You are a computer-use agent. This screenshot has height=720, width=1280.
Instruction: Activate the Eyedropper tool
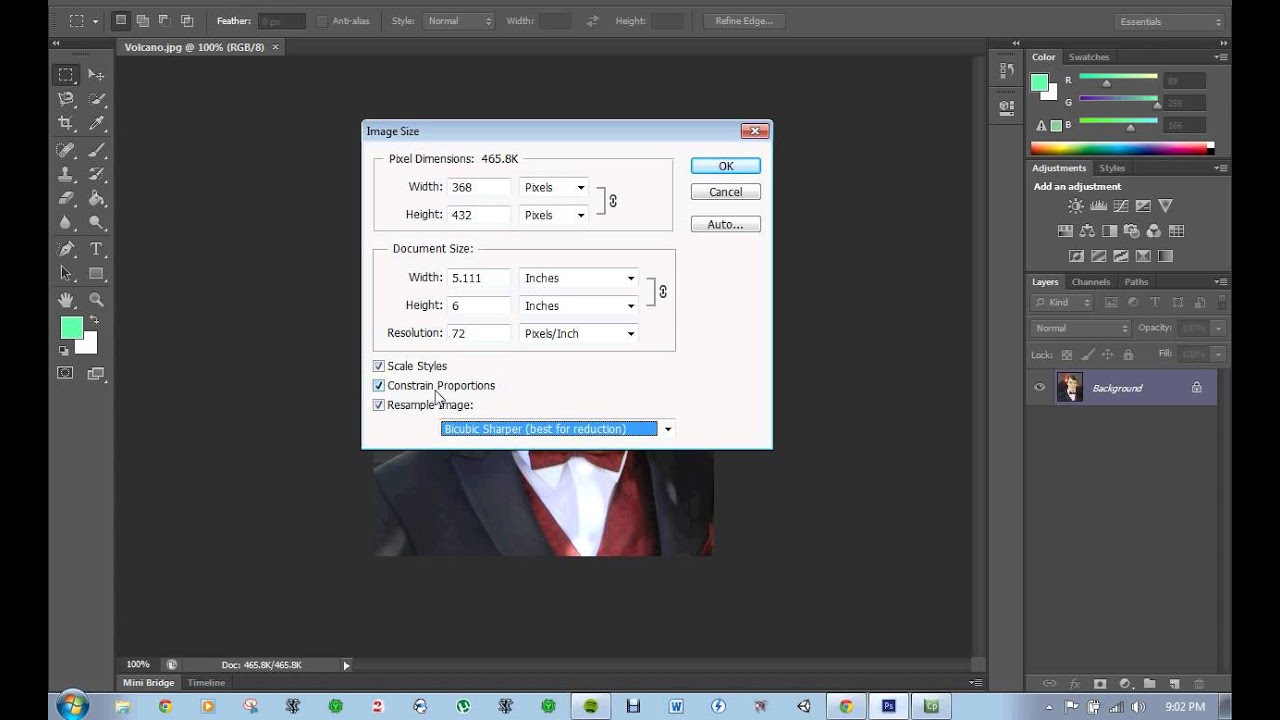pos(97,123)
